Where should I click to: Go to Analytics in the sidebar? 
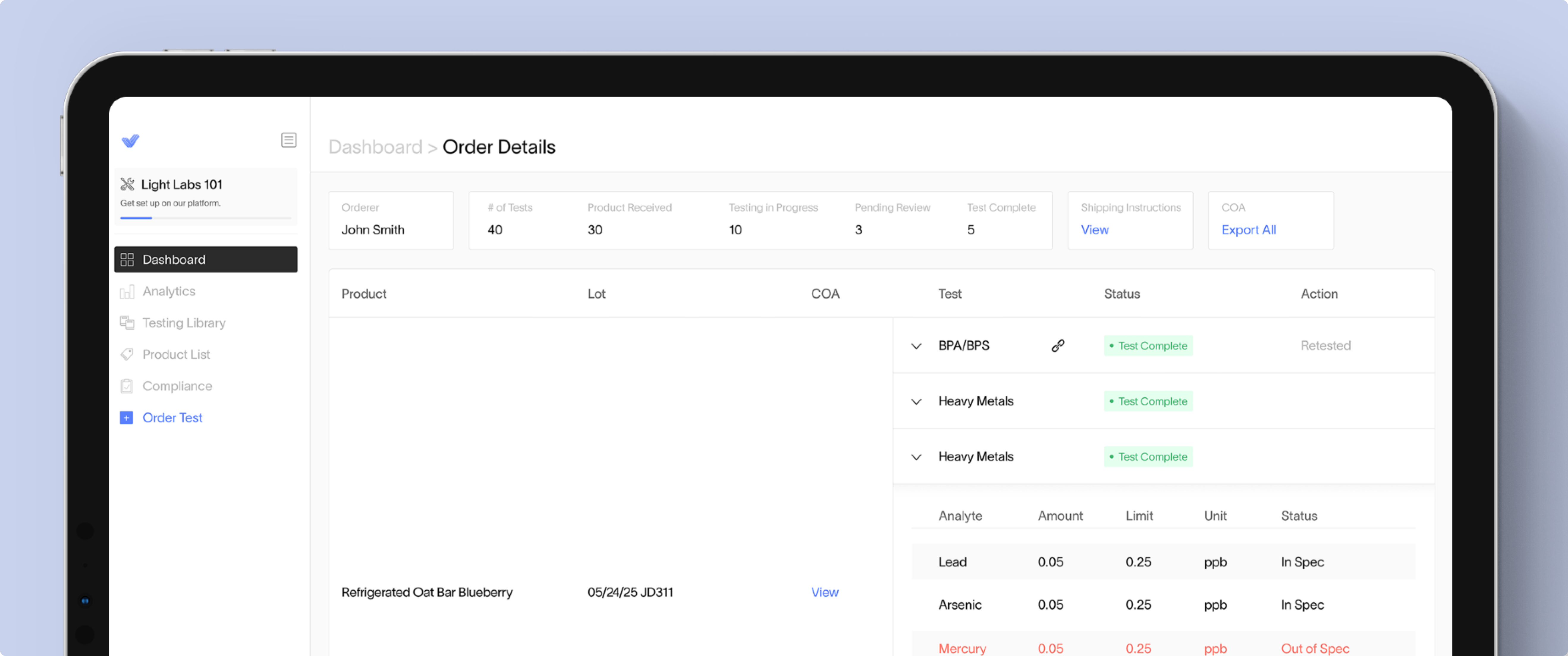169,291
